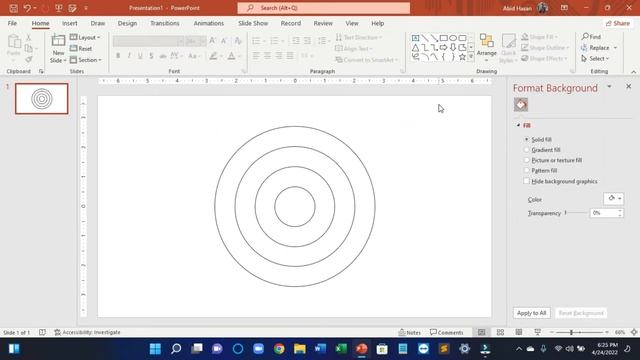Pick the Star shape in the shapes gallery
The image size is (640, 360).
point(462,57)
